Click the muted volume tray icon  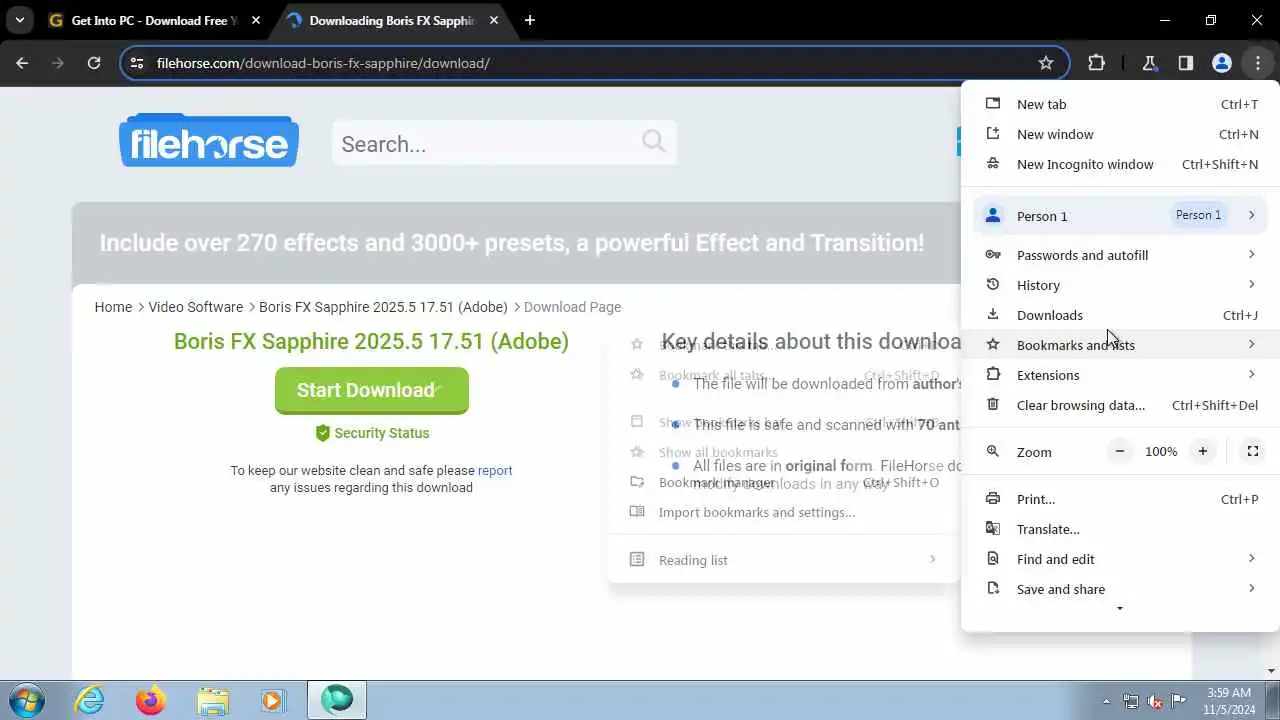[1155, 701]
